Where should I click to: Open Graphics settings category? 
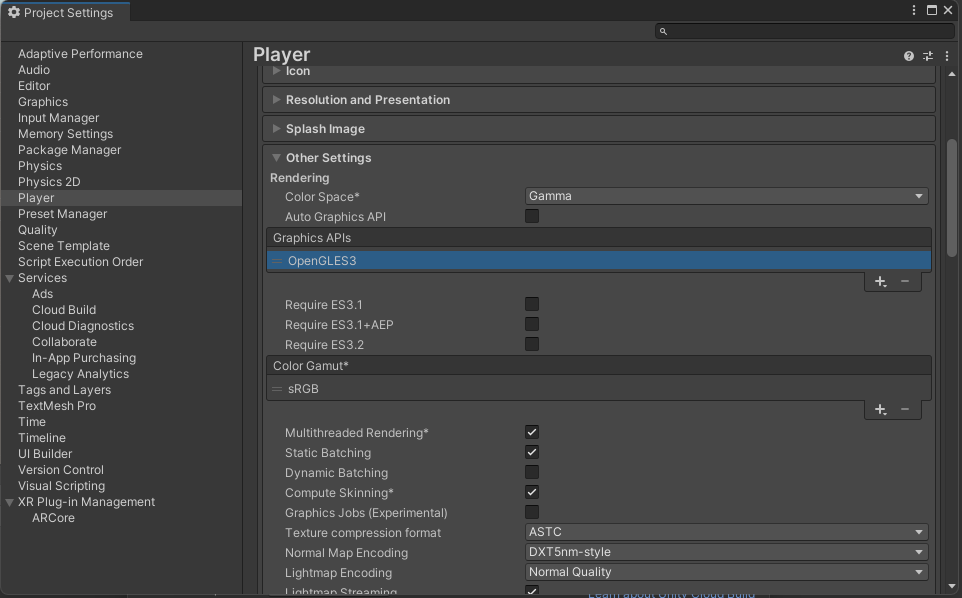point(43,102)
